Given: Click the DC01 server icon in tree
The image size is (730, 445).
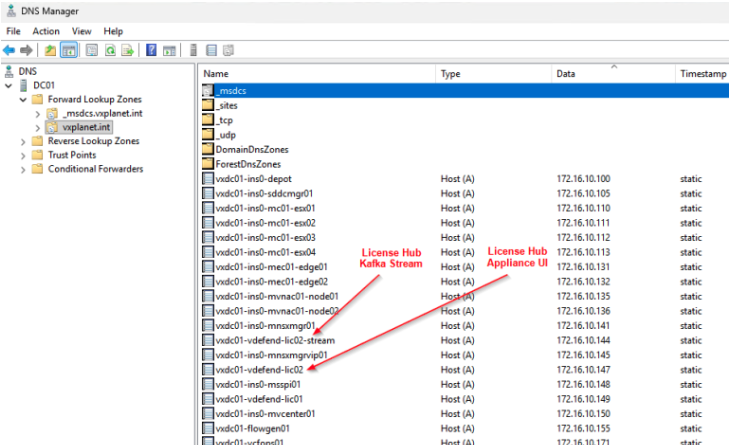Looking at the screenshot, I should pyautogui.click(x=24, y=85).
